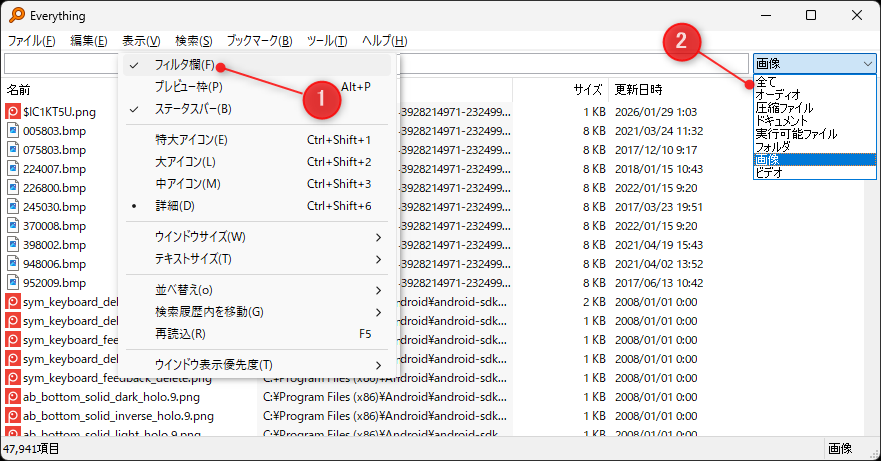Click the 952009.bmp file icon
This screenshot has width=881, height=461.
click(13, 283)
